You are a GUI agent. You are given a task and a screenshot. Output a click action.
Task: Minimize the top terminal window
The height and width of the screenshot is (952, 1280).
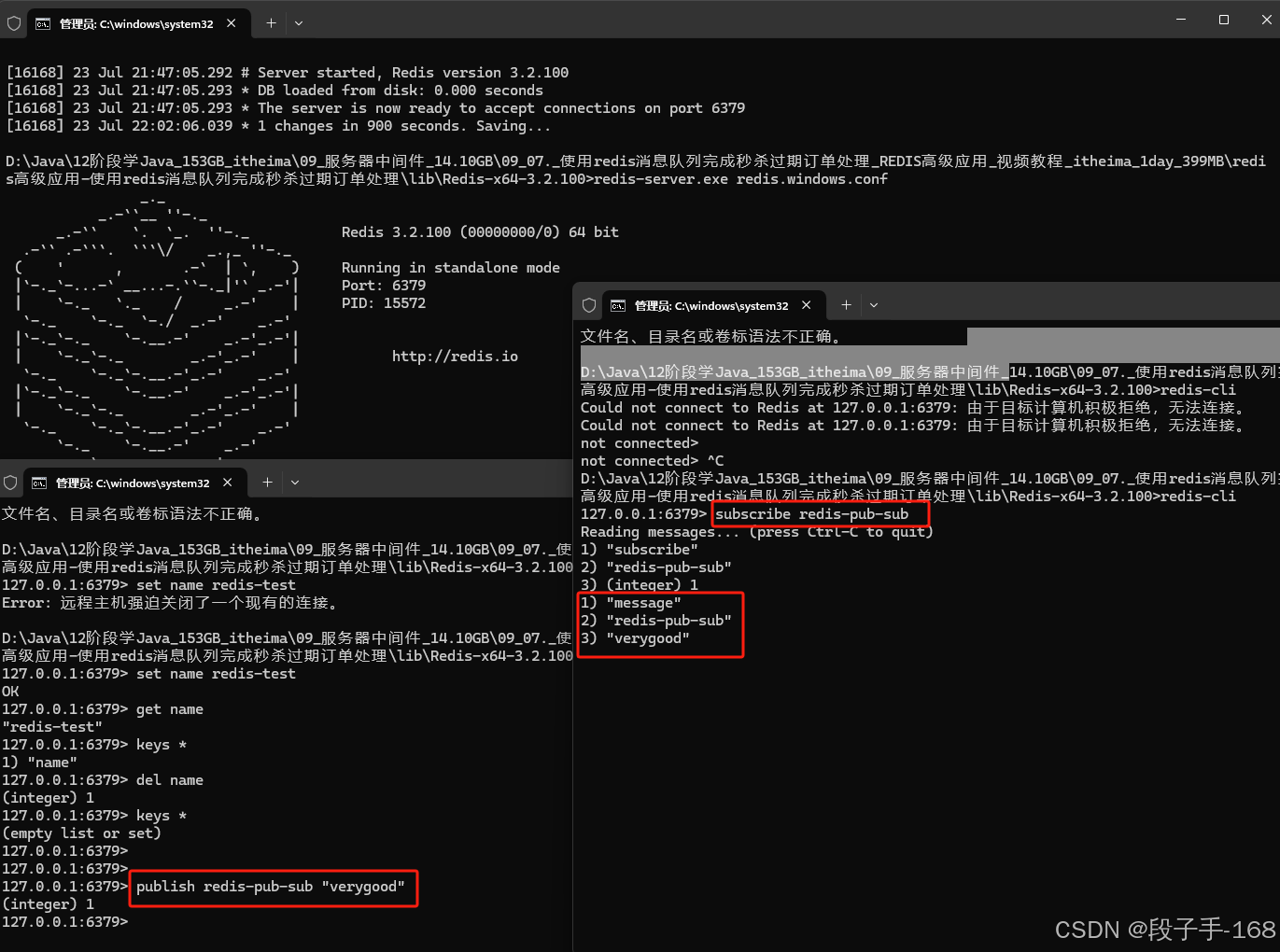tap(1181, 20)
